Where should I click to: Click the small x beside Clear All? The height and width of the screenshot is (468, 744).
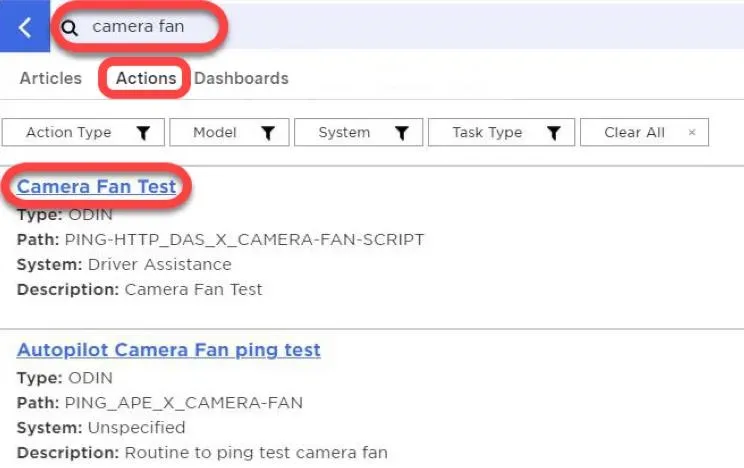tap(692, 132)
